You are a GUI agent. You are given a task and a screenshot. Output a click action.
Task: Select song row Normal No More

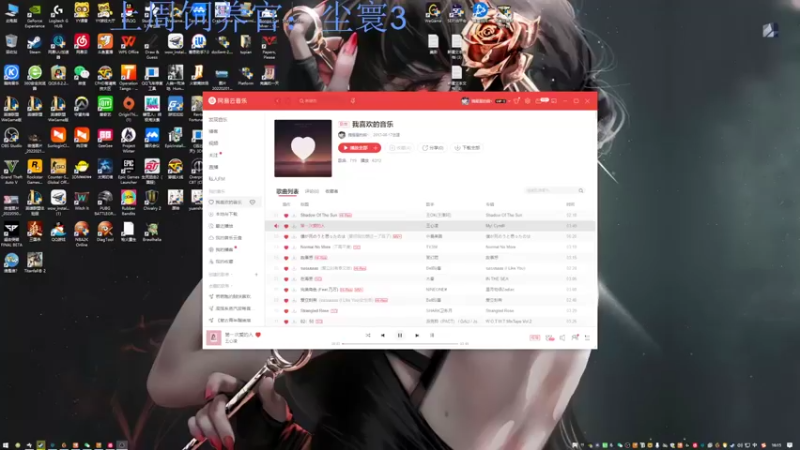(430, 247)
